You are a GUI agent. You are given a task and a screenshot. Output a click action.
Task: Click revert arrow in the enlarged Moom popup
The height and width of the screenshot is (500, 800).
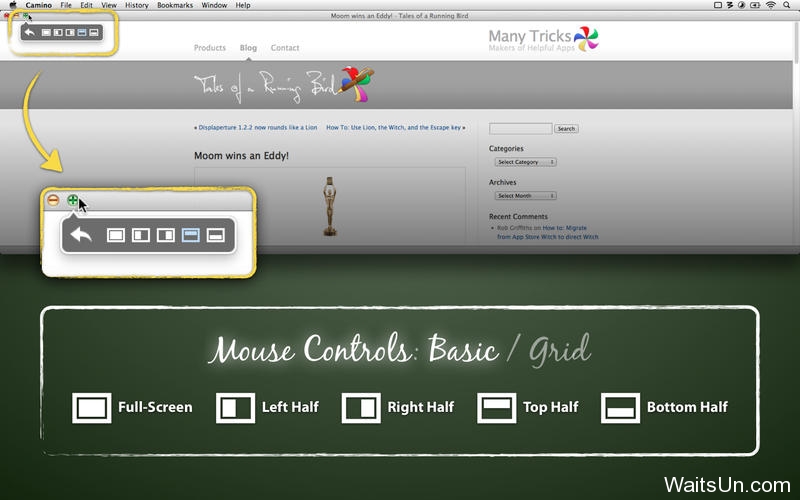81,235
